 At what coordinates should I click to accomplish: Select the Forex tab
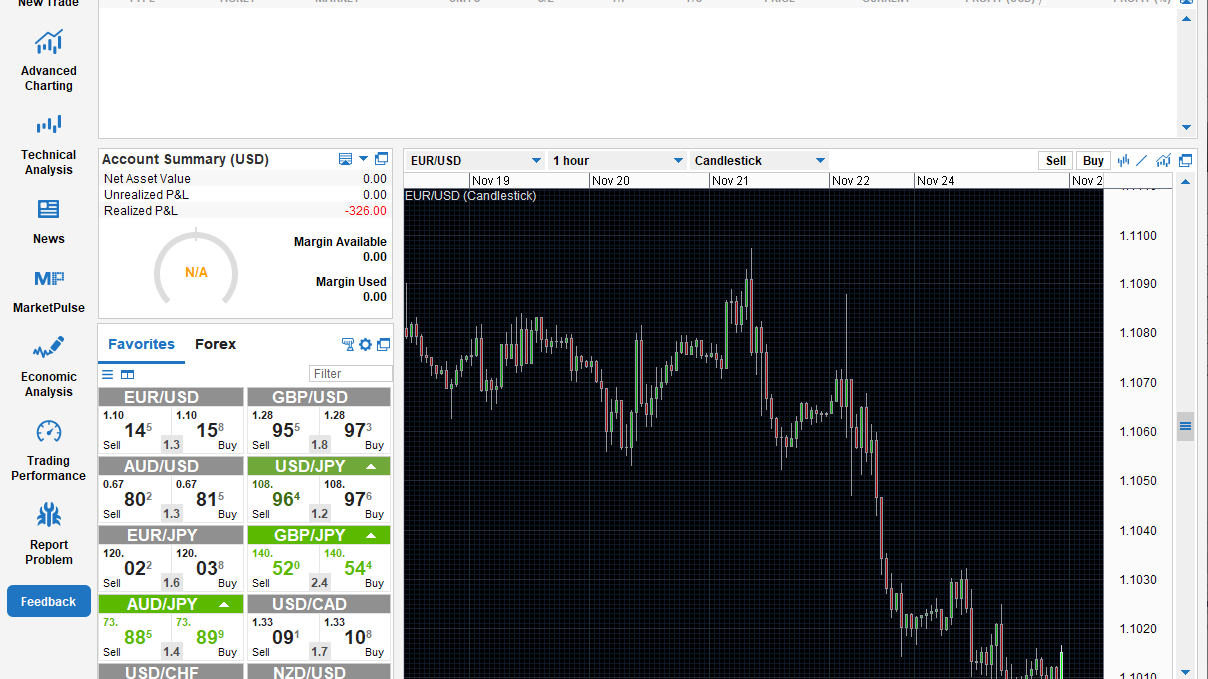coord(215,344)
